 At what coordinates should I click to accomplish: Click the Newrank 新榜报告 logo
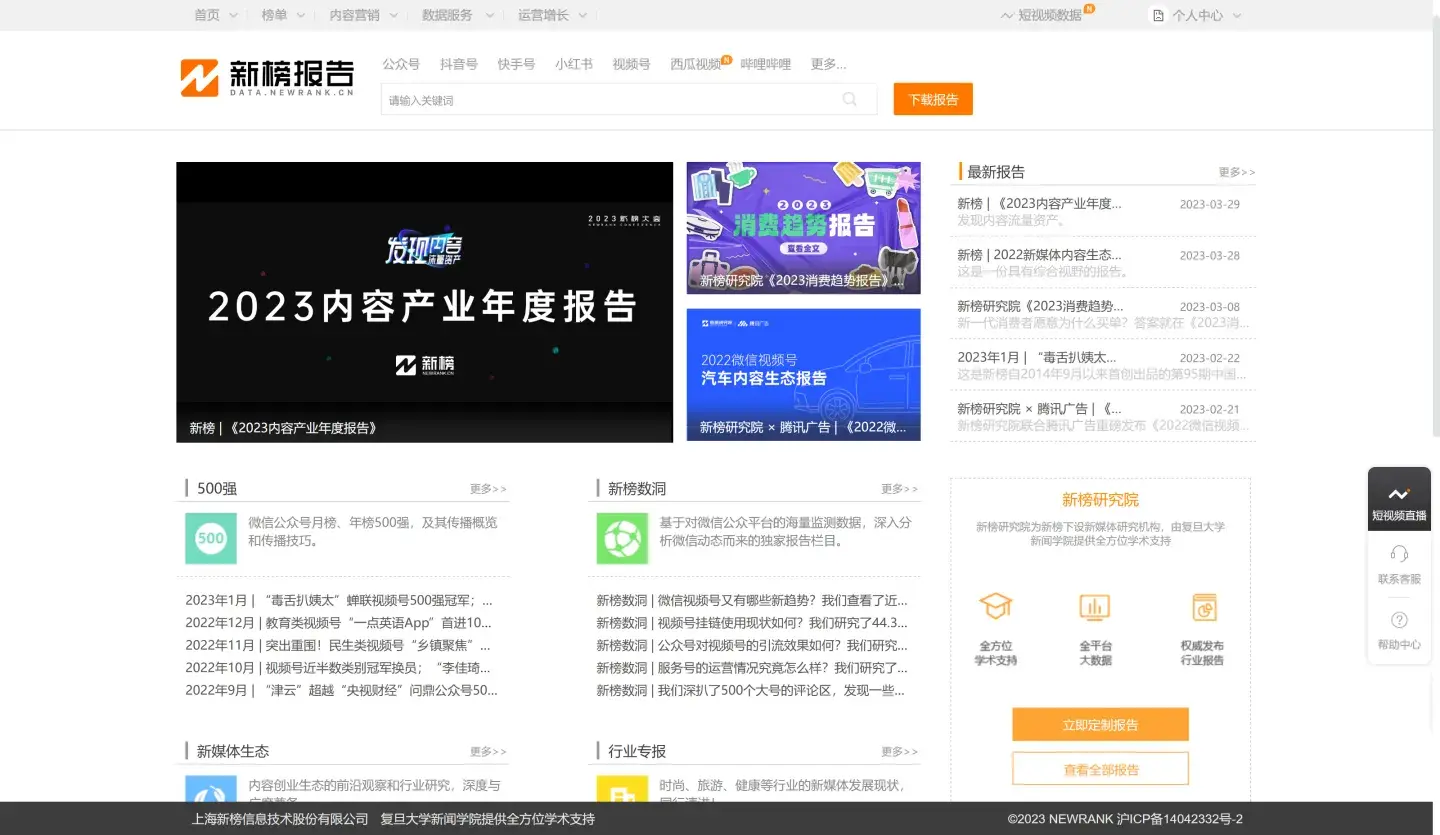click(267, 77)
